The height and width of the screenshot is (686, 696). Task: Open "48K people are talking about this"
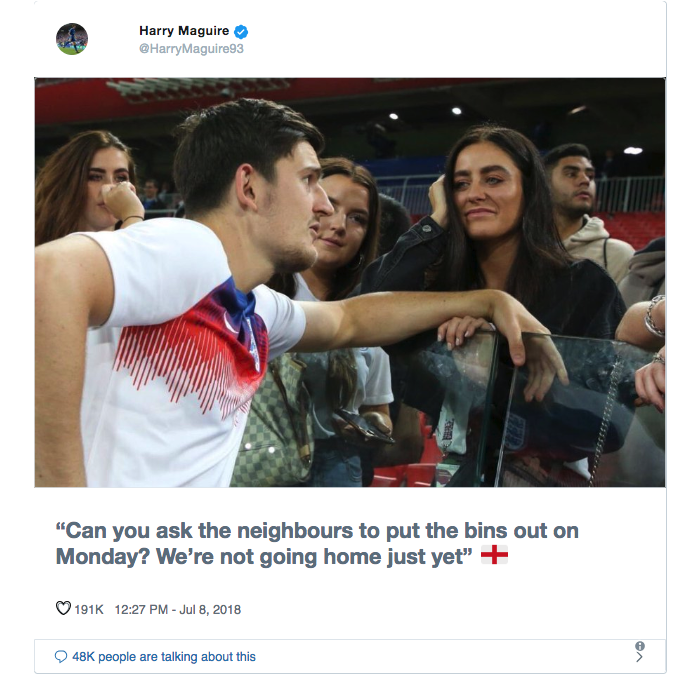(164, 657)
